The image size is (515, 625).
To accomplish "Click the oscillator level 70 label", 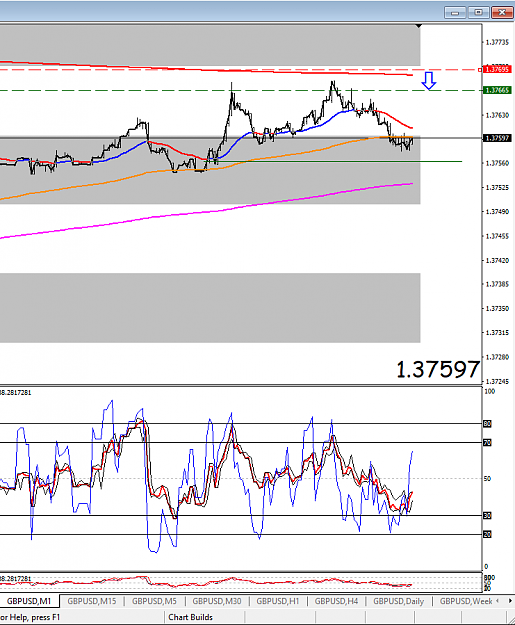I will pos(487,442).
